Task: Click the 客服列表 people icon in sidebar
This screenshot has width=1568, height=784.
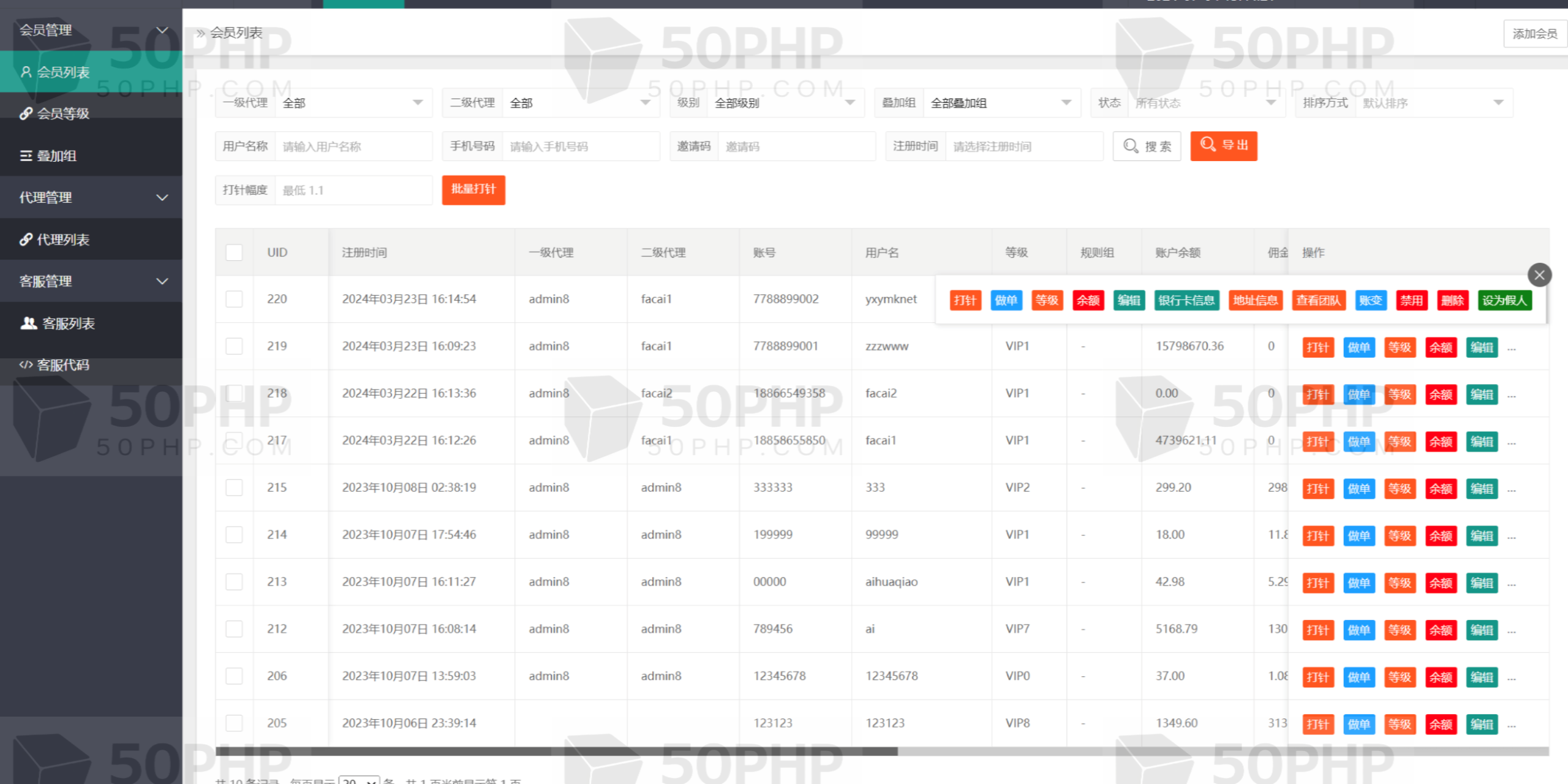Action: coord(29,323)
